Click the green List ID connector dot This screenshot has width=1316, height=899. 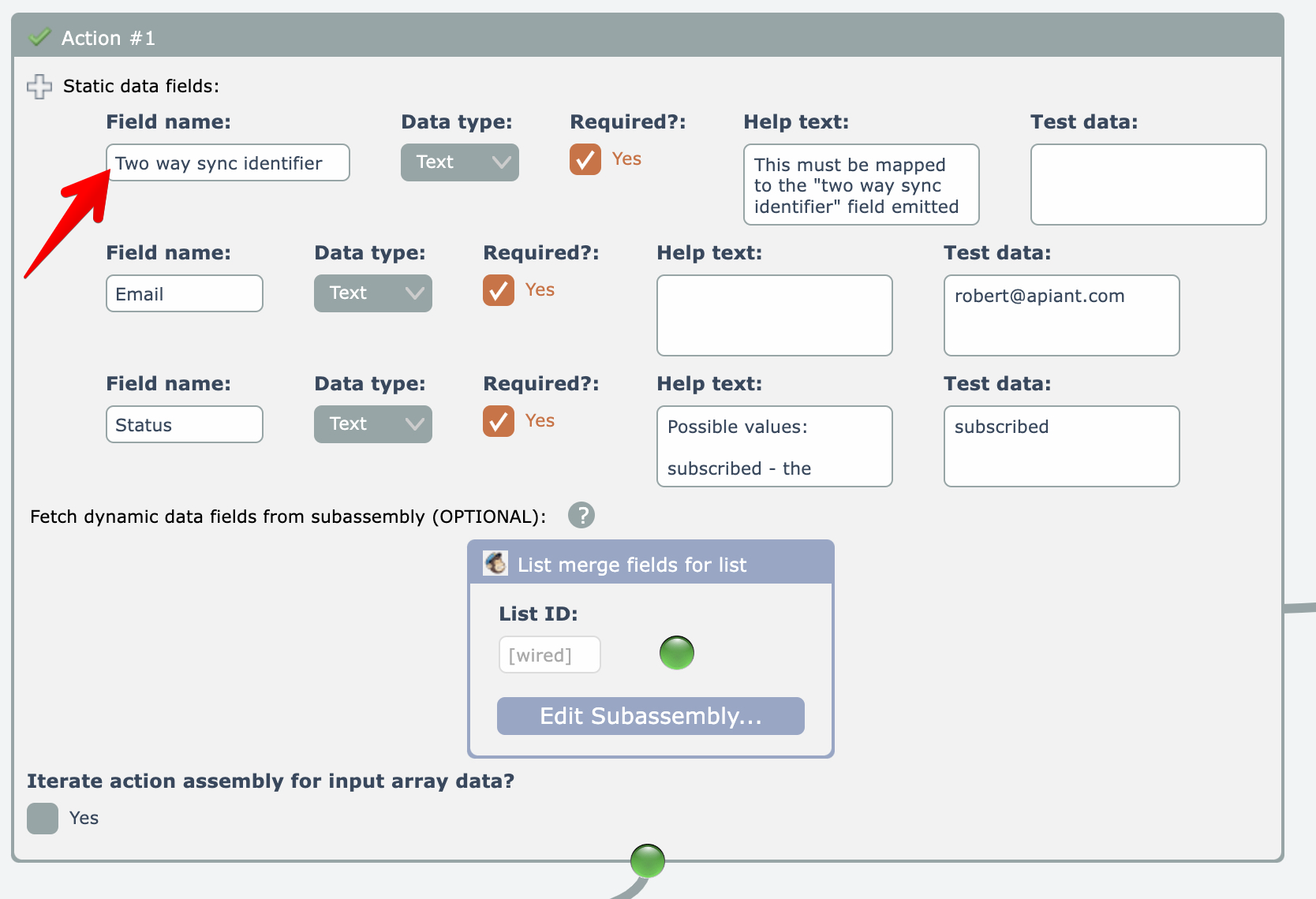click(x=676, y=653)
